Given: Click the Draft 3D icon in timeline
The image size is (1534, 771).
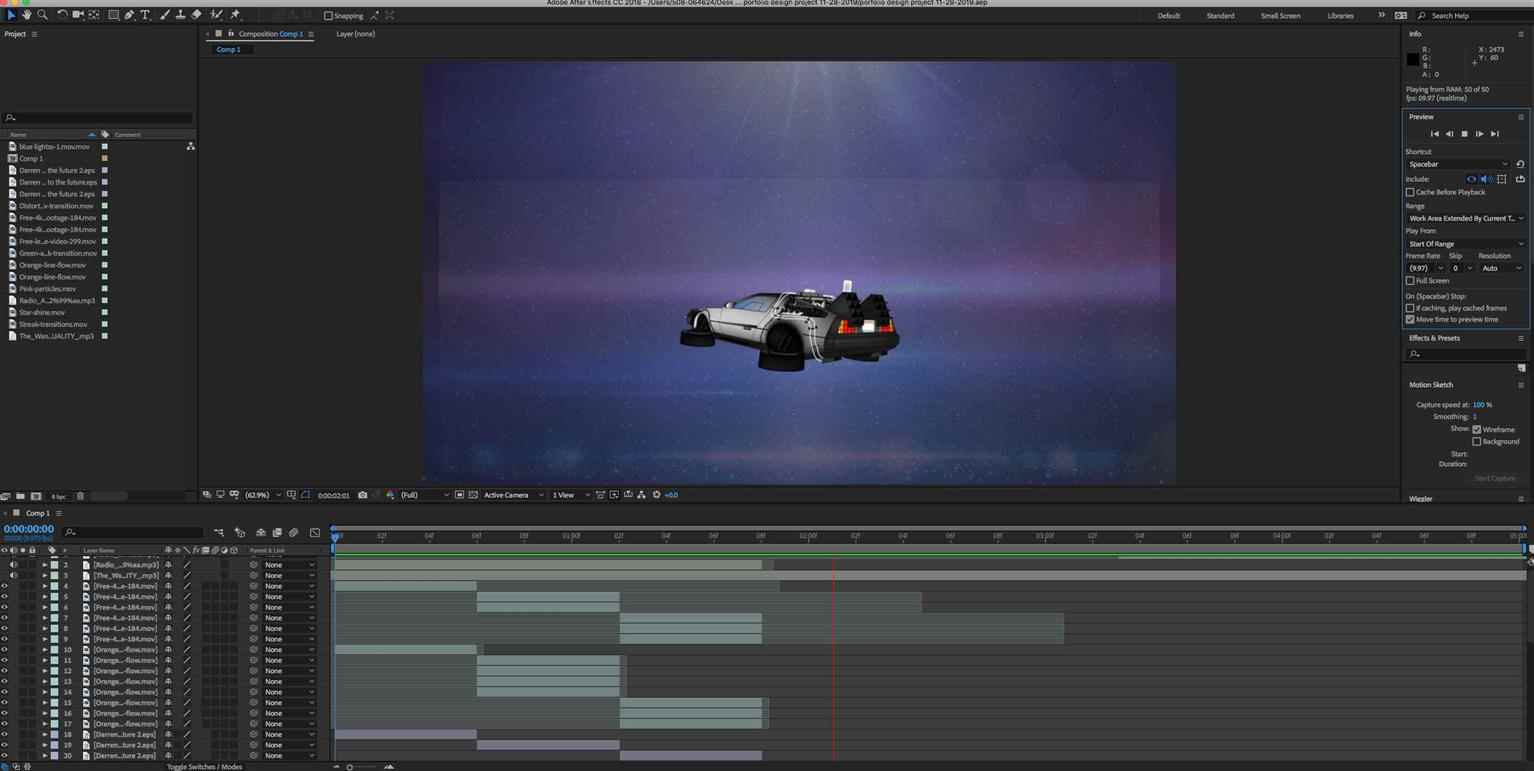Looking at the screenshot, I should (240, 532).
